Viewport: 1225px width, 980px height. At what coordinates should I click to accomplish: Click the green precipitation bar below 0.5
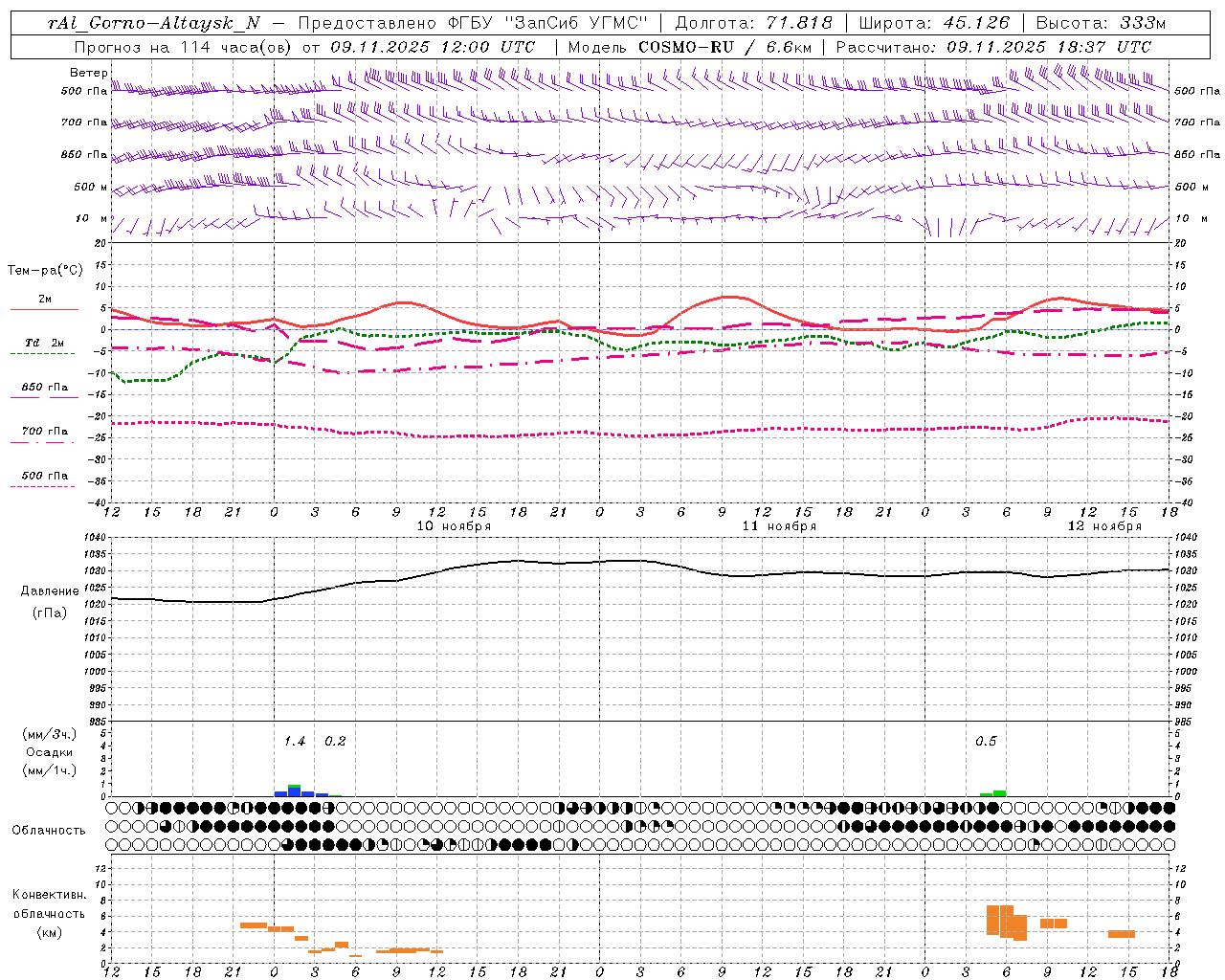tap(999, 793)
